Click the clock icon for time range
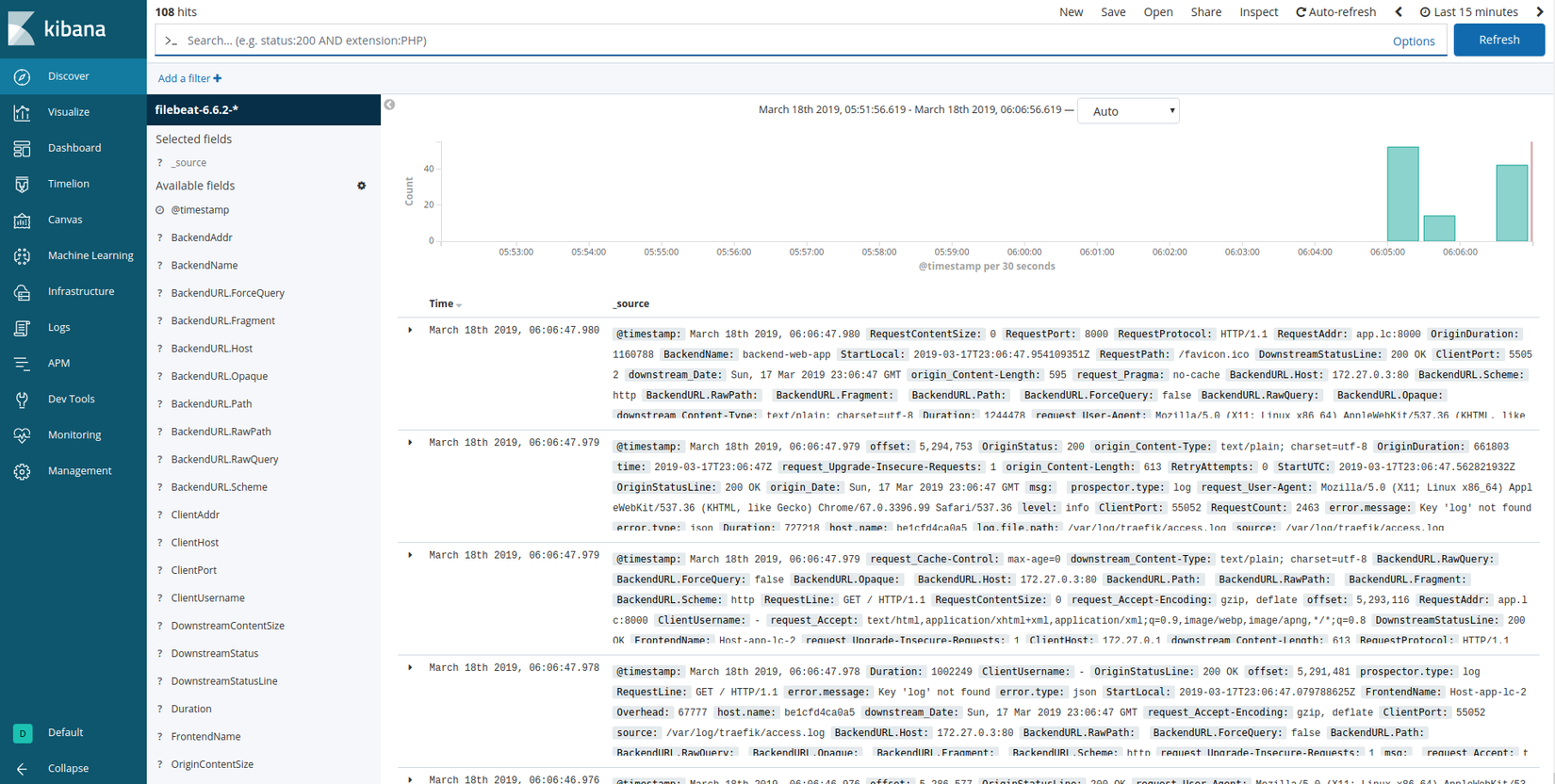The width and height of the screenshot is (1555, 784). click(1425, 12)
